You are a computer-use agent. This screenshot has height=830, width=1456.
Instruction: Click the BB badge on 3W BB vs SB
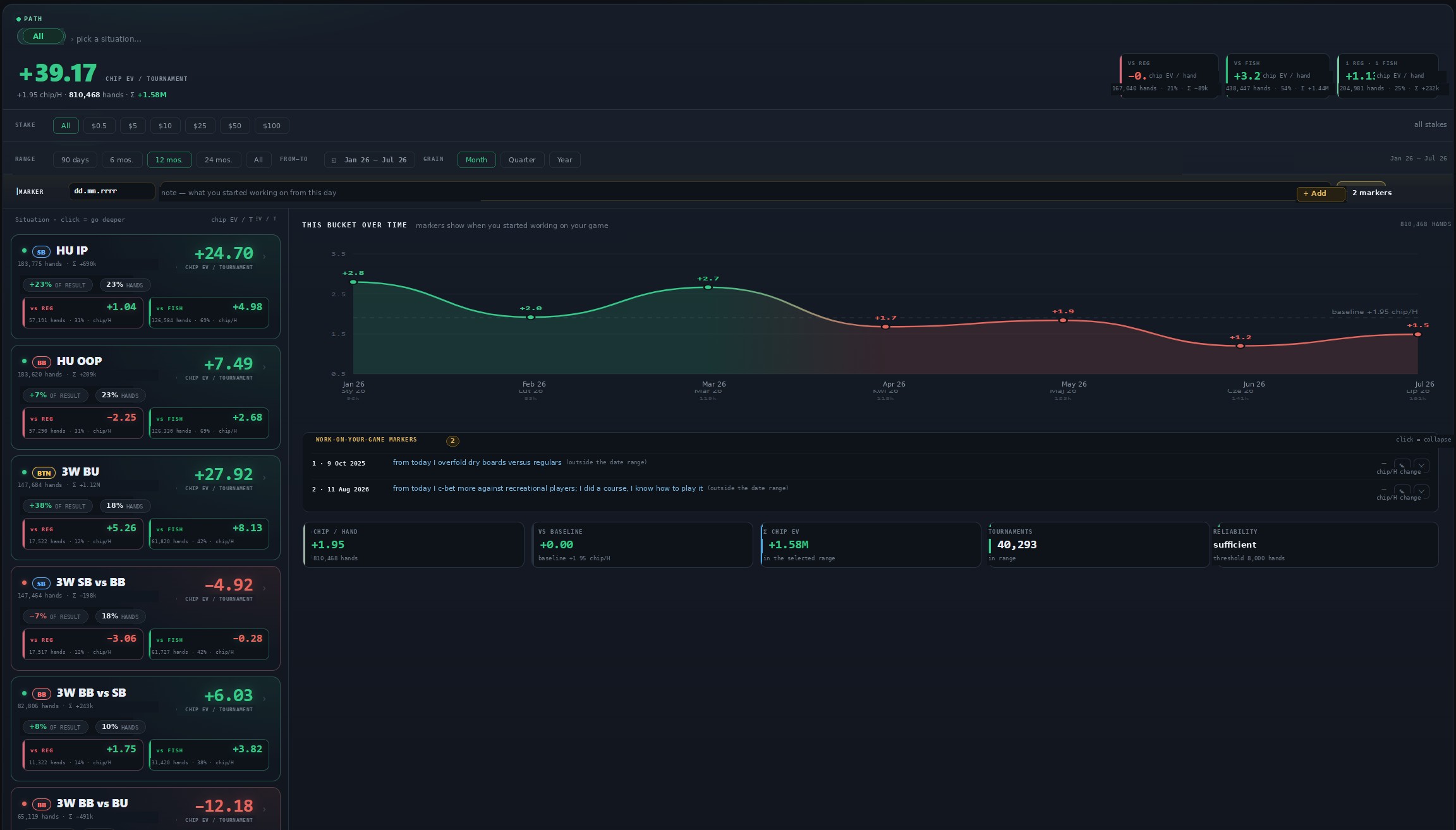pos(42,694)
